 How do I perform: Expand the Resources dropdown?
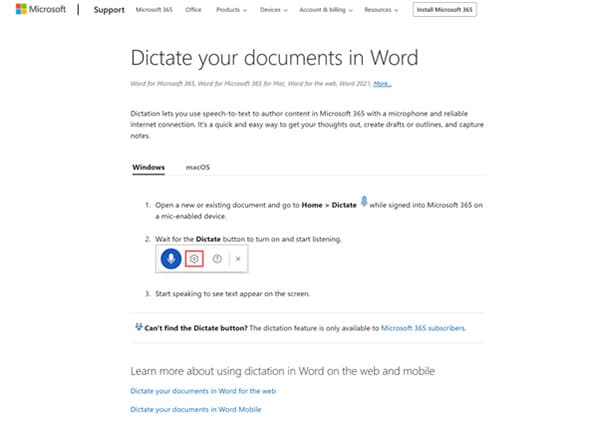pos(381,10)
